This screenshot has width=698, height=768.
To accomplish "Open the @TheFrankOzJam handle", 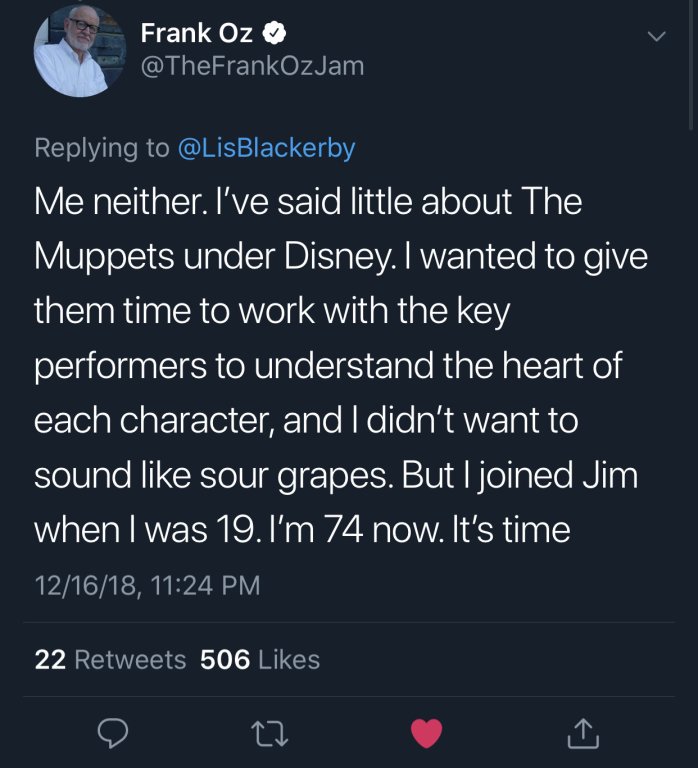I will [x=252, y=66].
